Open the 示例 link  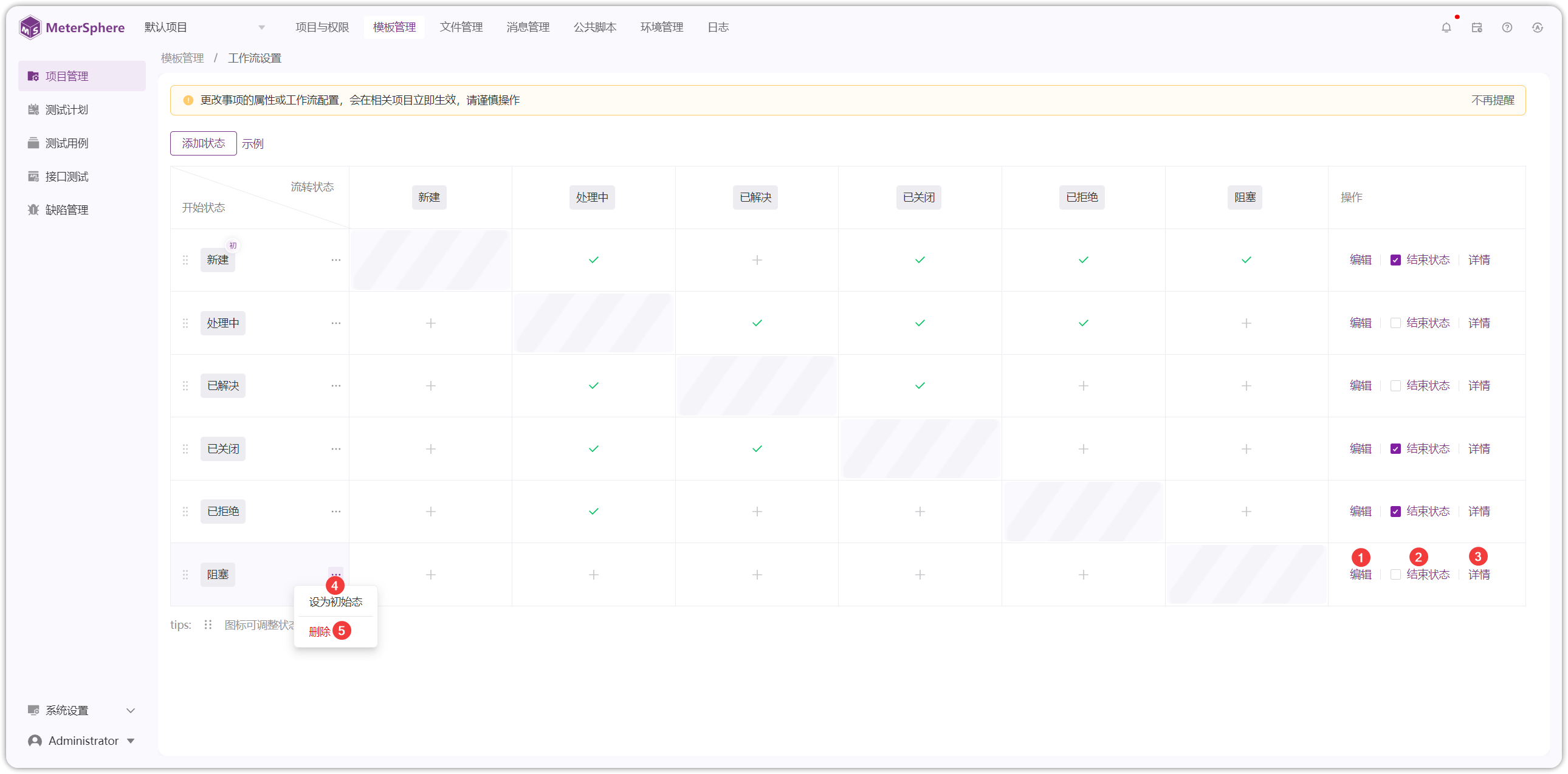(x=253, y=143)
